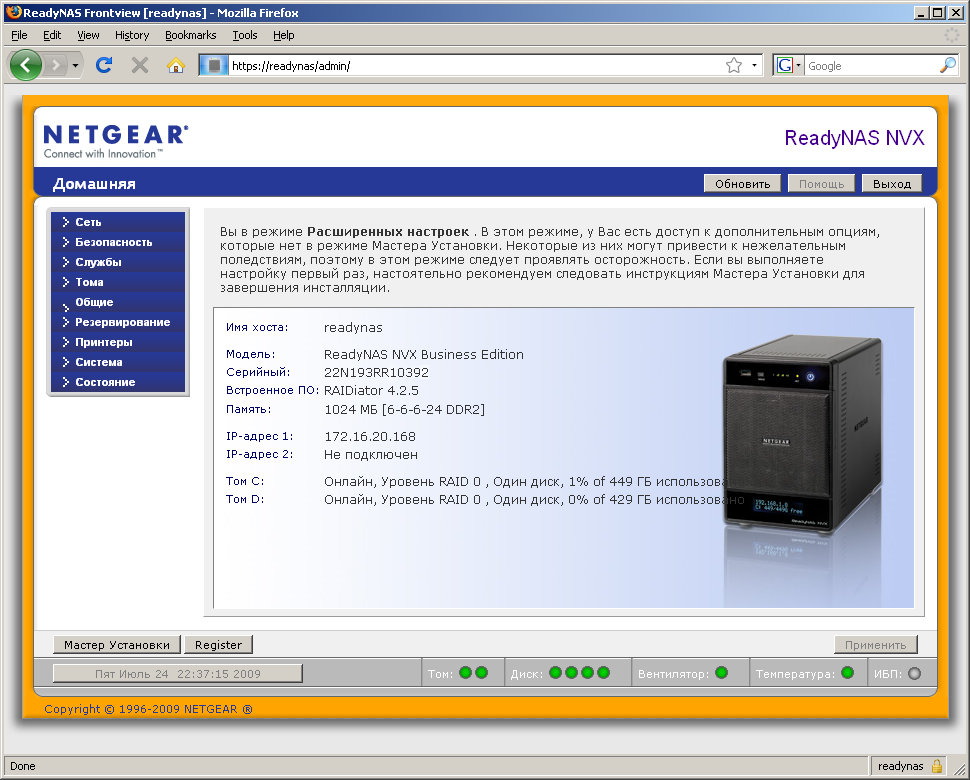This screenshot has width=970, height=780.
Task: Click the NETGEAR logo
Action: point(116,141)
